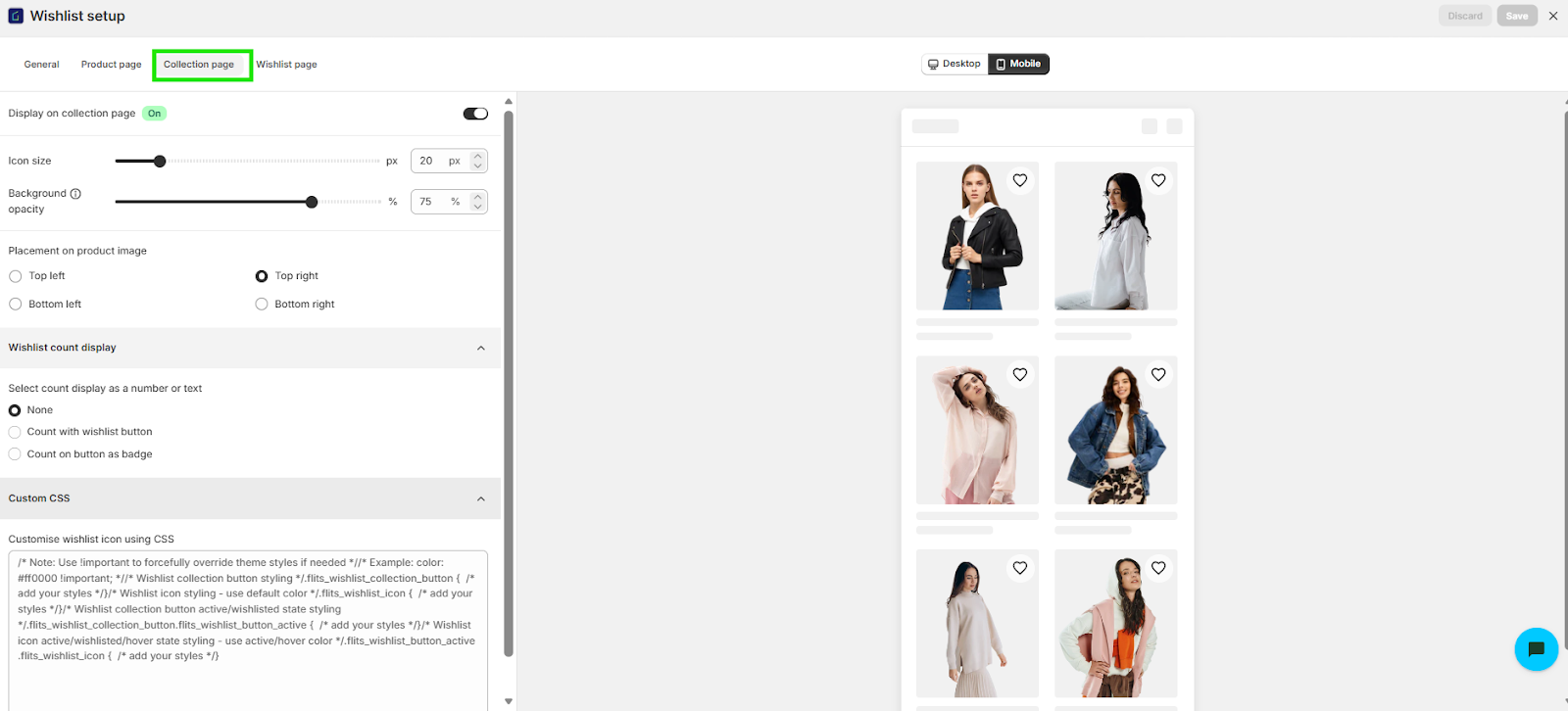Viewport: 1568px width, 711px height.
Task: Collapse the Wishlist count display section
Action: click(480, 348)
